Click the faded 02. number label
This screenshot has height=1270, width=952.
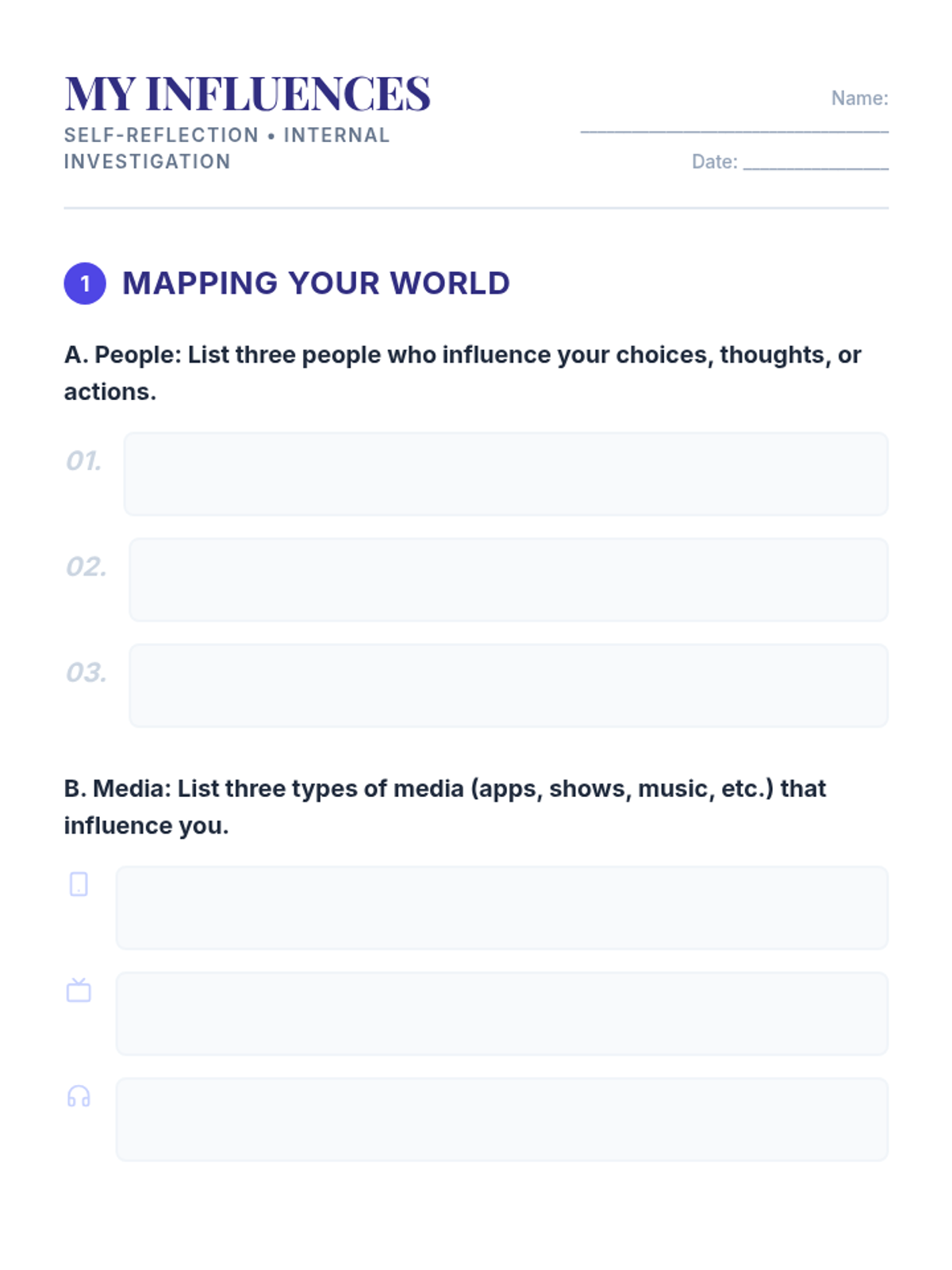point(86,567)
